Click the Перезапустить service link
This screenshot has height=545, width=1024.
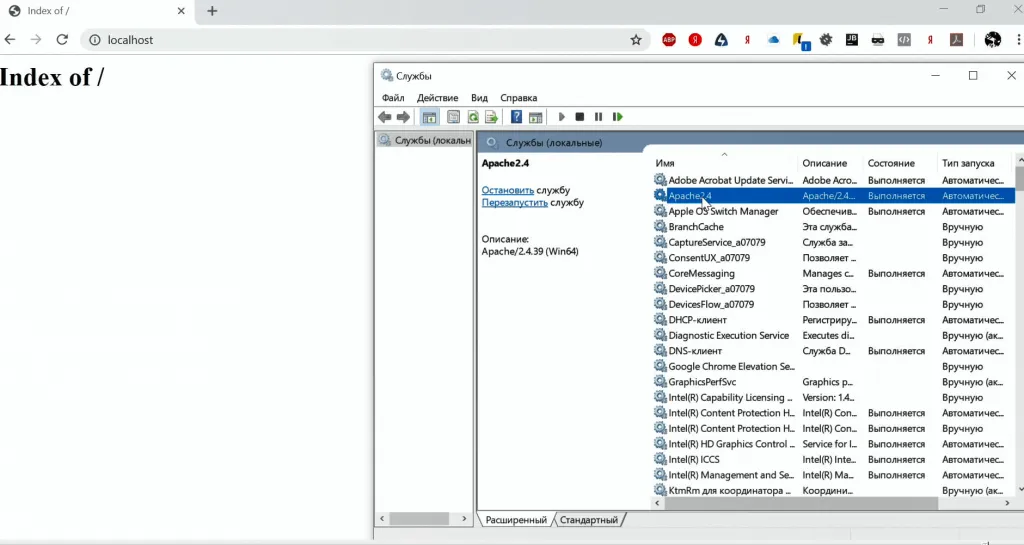(x=514, y=202)
